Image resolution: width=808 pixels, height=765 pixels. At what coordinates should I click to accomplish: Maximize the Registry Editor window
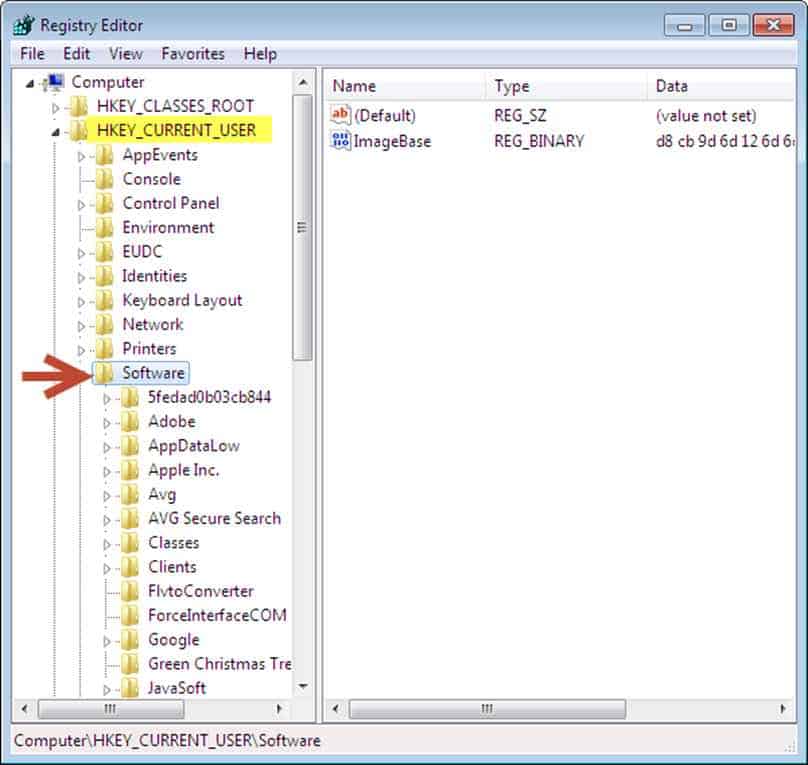(x=729, y=25)
